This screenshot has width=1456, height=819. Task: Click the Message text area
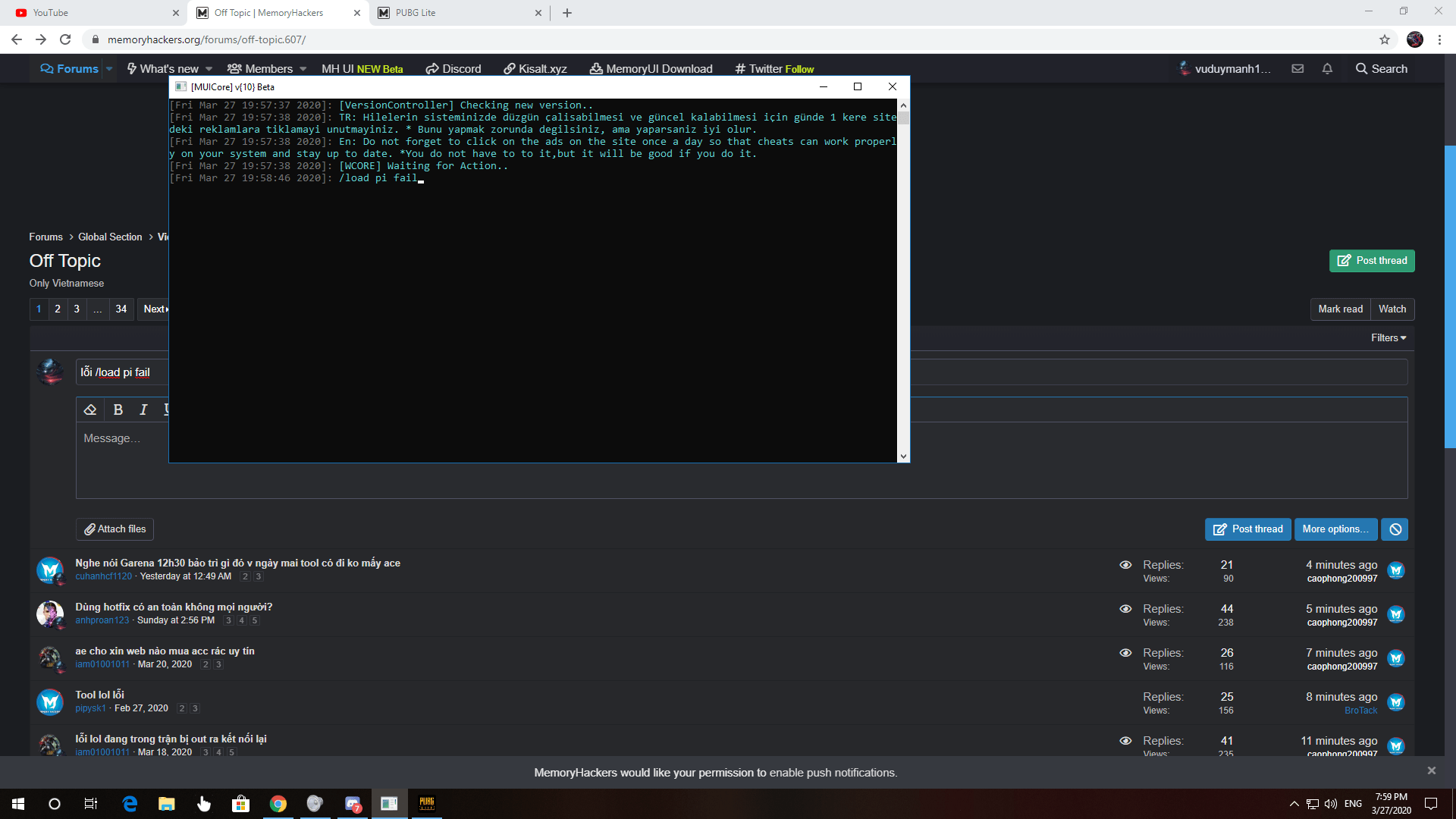742,460
